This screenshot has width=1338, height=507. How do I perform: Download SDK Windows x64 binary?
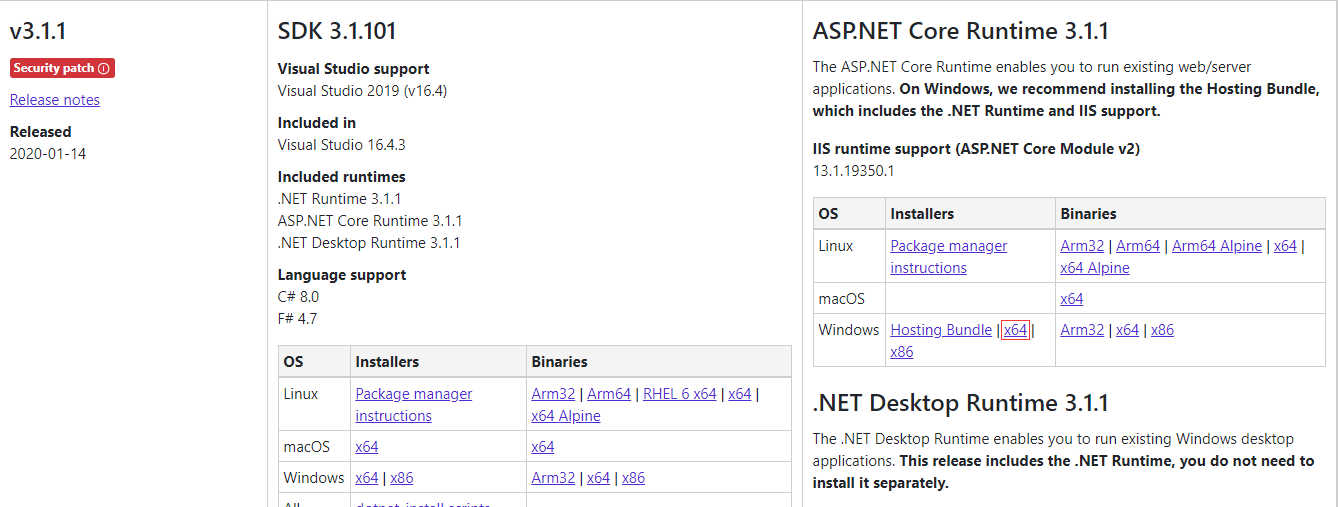(599, 478)
